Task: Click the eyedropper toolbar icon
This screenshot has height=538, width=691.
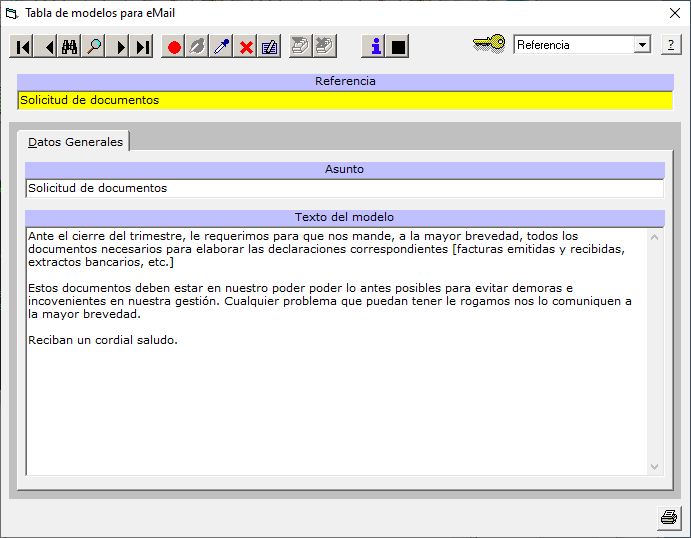Action: 222,47
